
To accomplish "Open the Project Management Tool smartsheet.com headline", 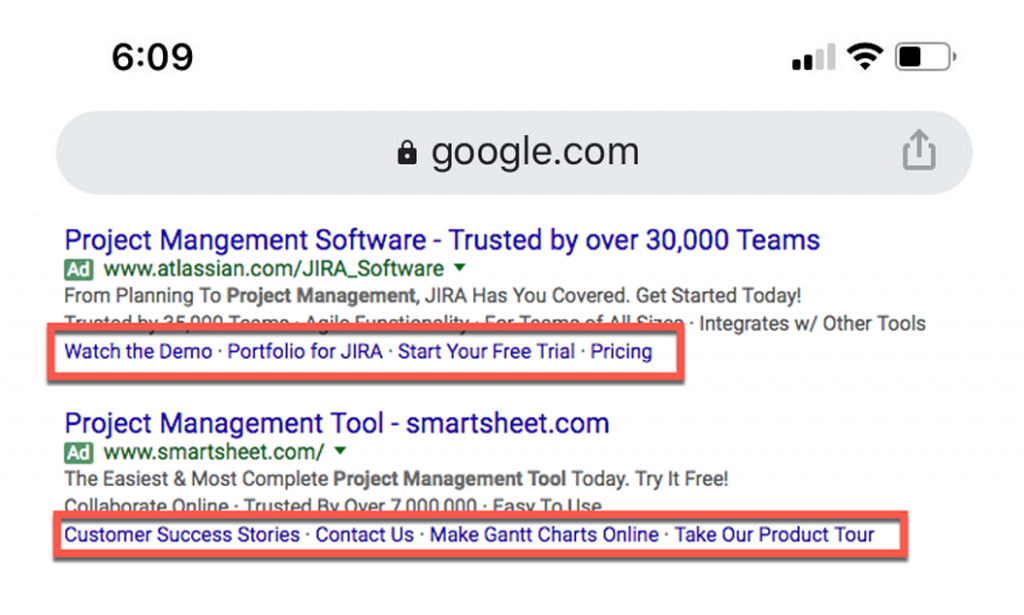I will pyautogui.click(x=337, y=423).
